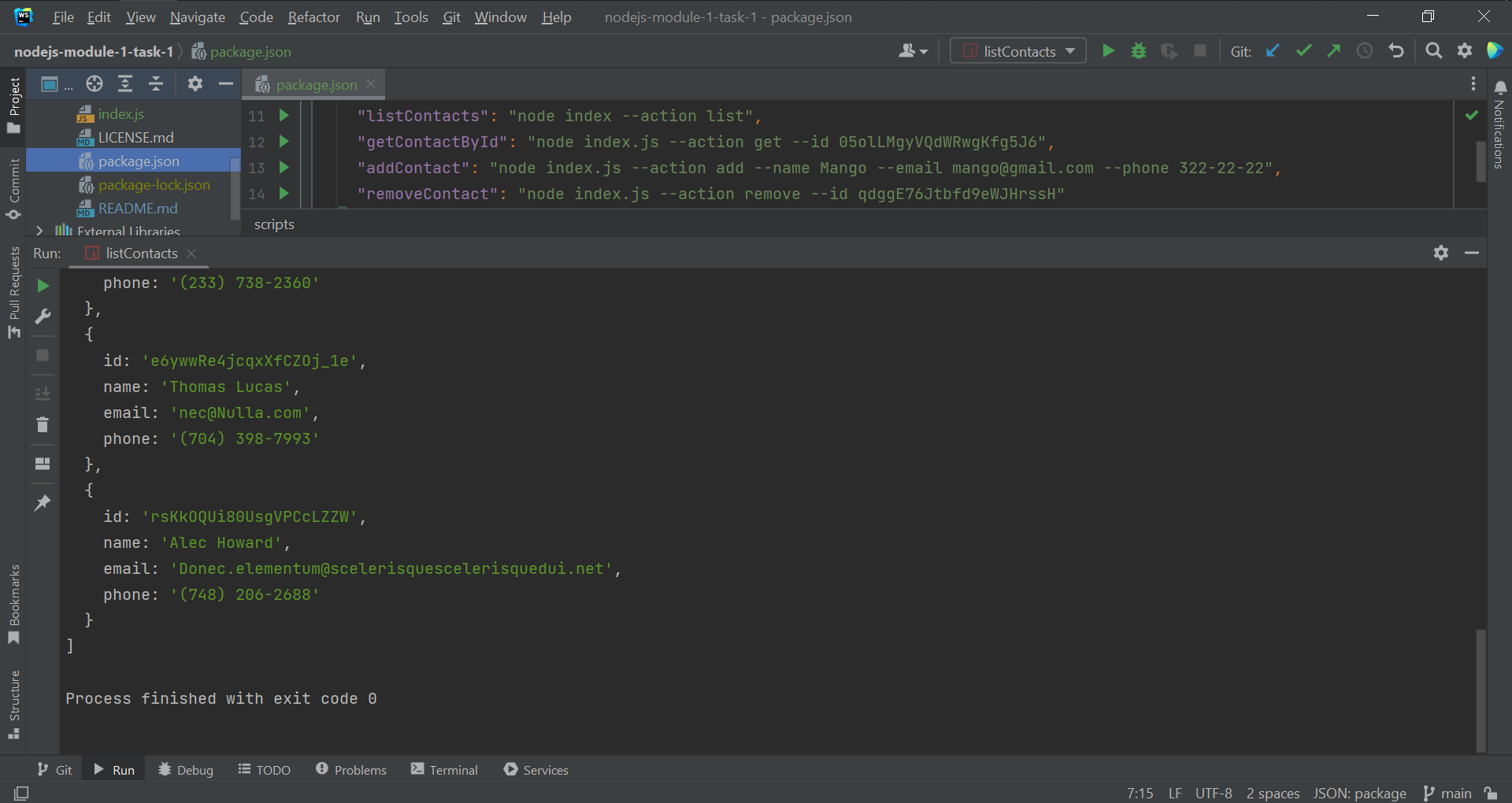Viewport: 1512px width, 803px height.
Task: Click 2 spaces indent setting
Action: 1273,793
